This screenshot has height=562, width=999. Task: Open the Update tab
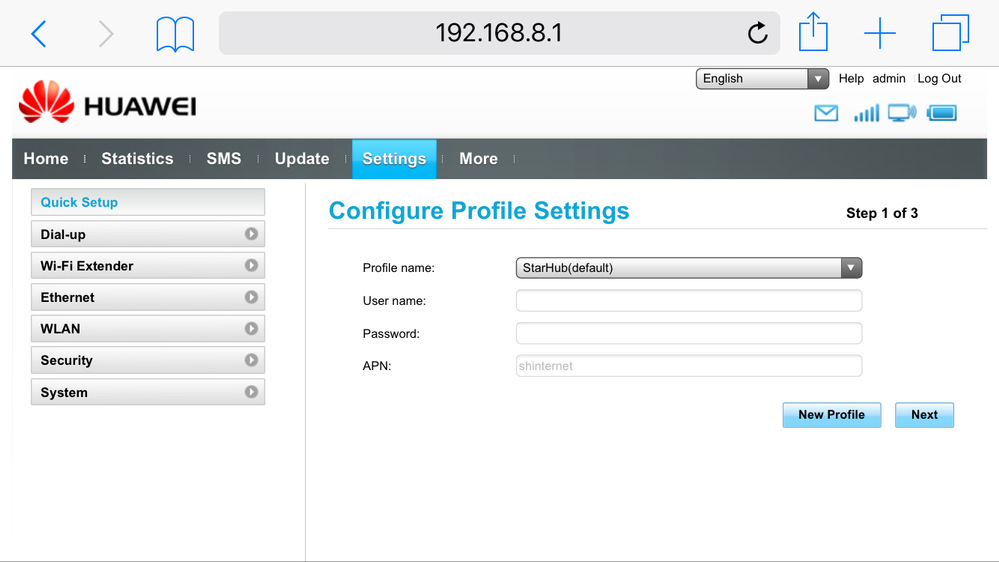click(x=302, y=159)
